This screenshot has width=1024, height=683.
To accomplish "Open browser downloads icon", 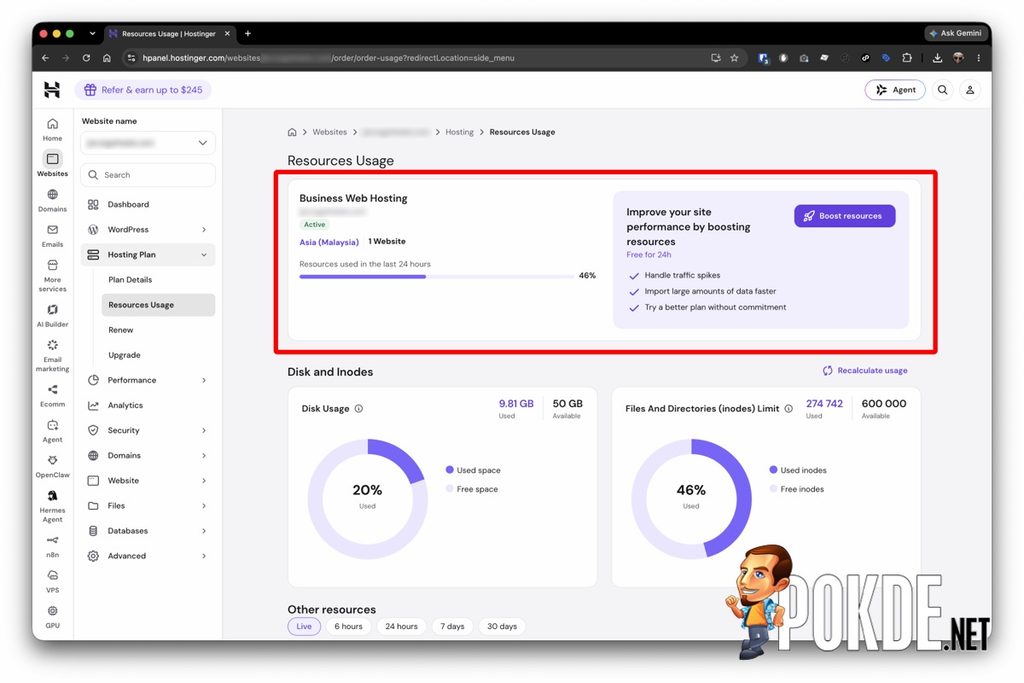I will tap(937, 58).
